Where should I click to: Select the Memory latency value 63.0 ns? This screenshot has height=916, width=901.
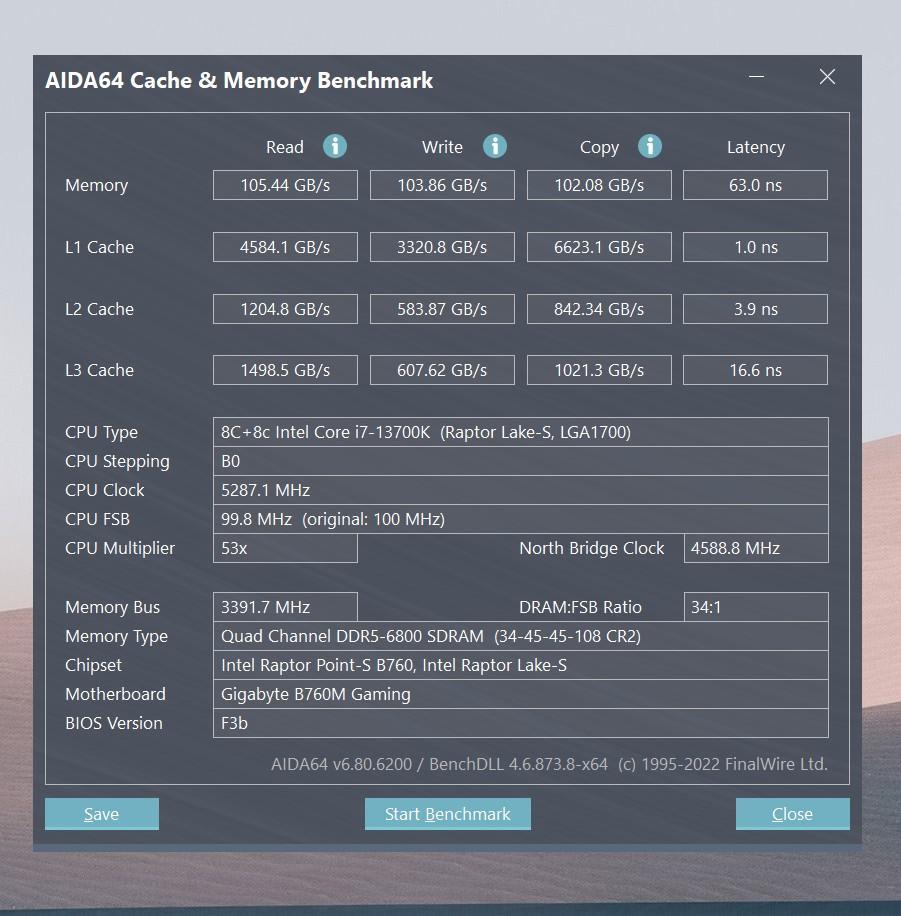pyautogui.click(x=756, y=185)
